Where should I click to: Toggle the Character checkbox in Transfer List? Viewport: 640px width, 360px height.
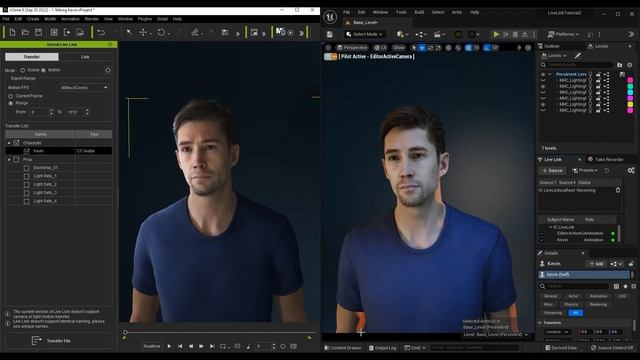[16, 143]
